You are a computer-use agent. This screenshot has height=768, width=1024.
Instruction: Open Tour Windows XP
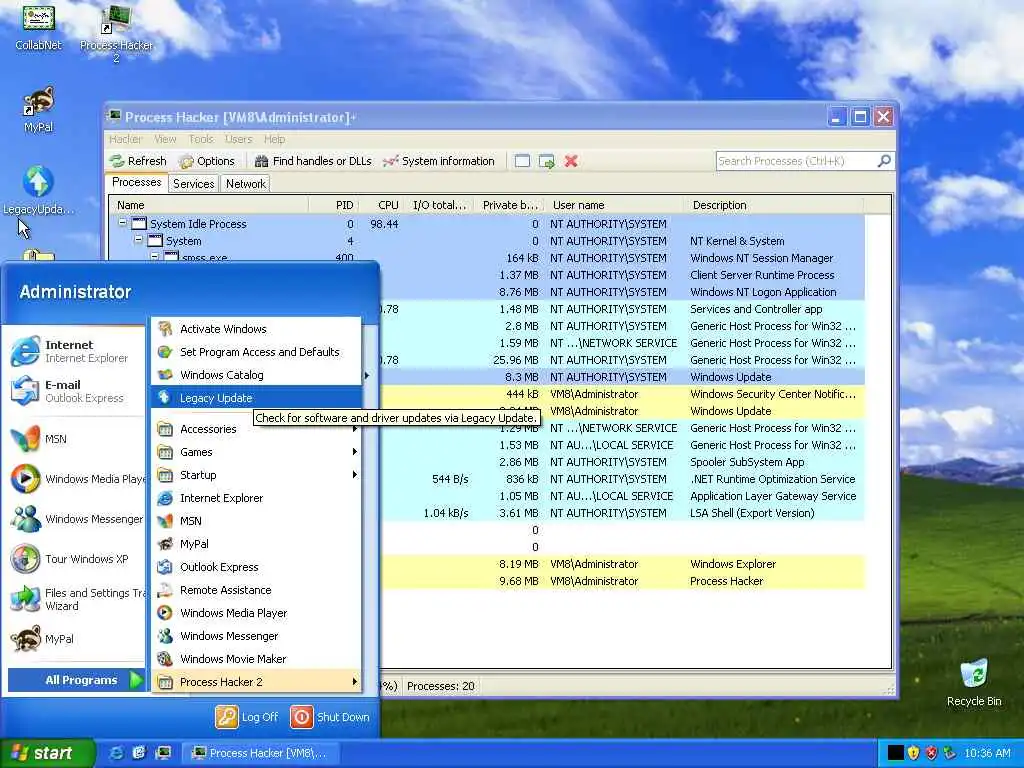click(x=75, y=559)
